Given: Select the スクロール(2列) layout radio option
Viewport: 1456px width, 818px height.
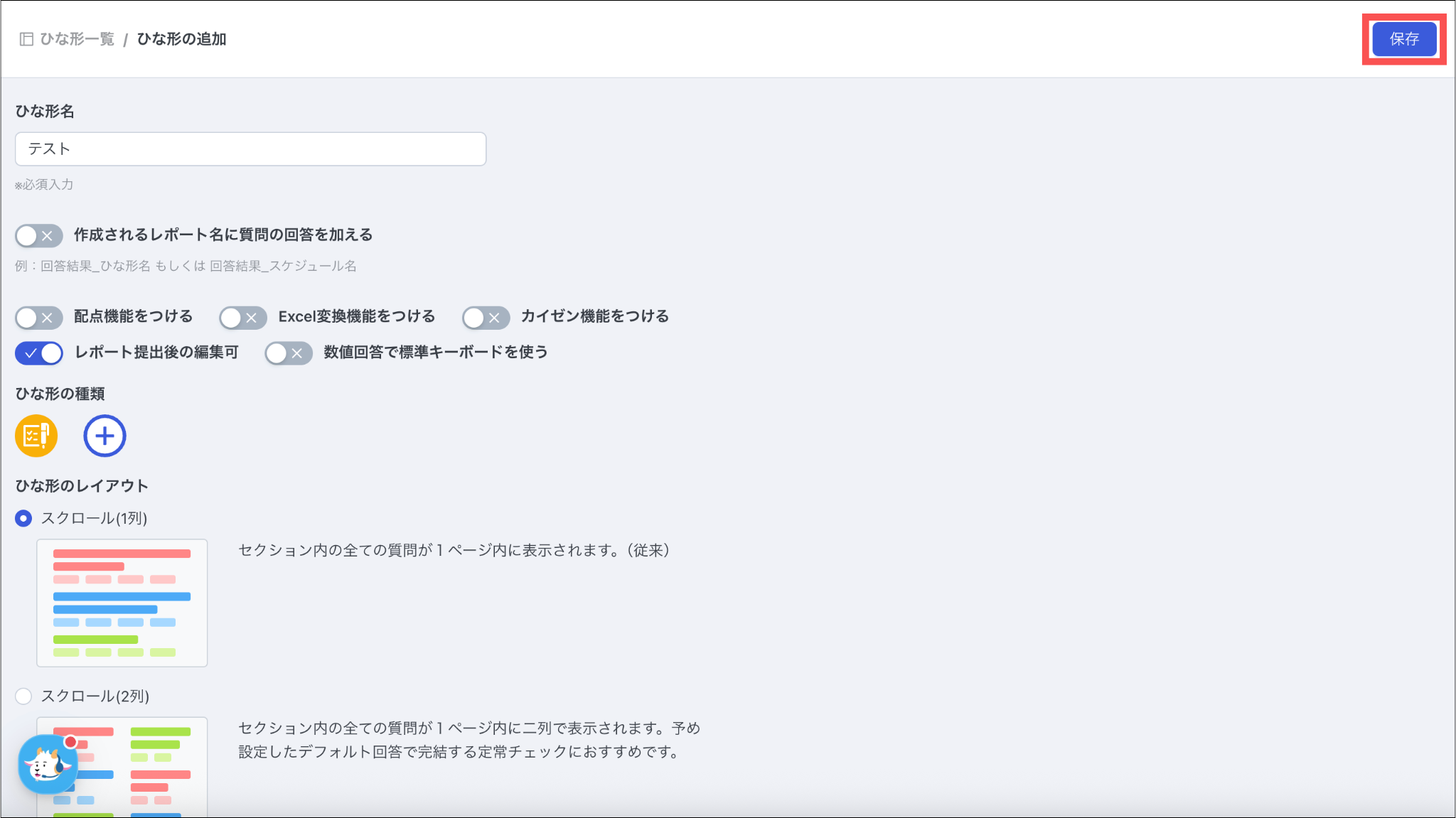Looking at the screenshot, I should tap(23, 696).
